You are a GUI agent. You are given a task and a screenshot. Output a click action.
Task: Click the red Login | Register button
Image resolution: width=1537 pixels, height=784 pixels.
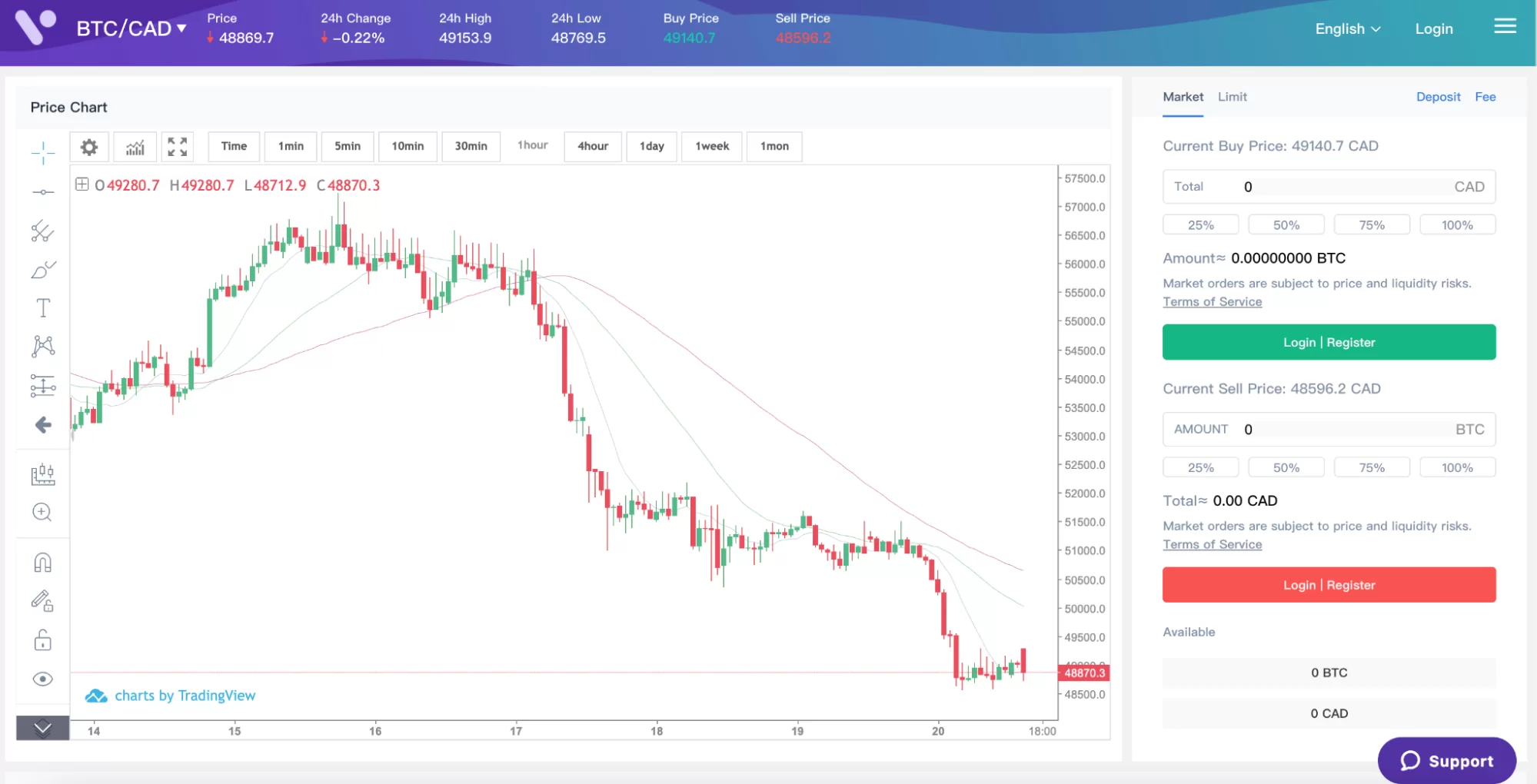pyautogui.click(x=1329, y=585)
